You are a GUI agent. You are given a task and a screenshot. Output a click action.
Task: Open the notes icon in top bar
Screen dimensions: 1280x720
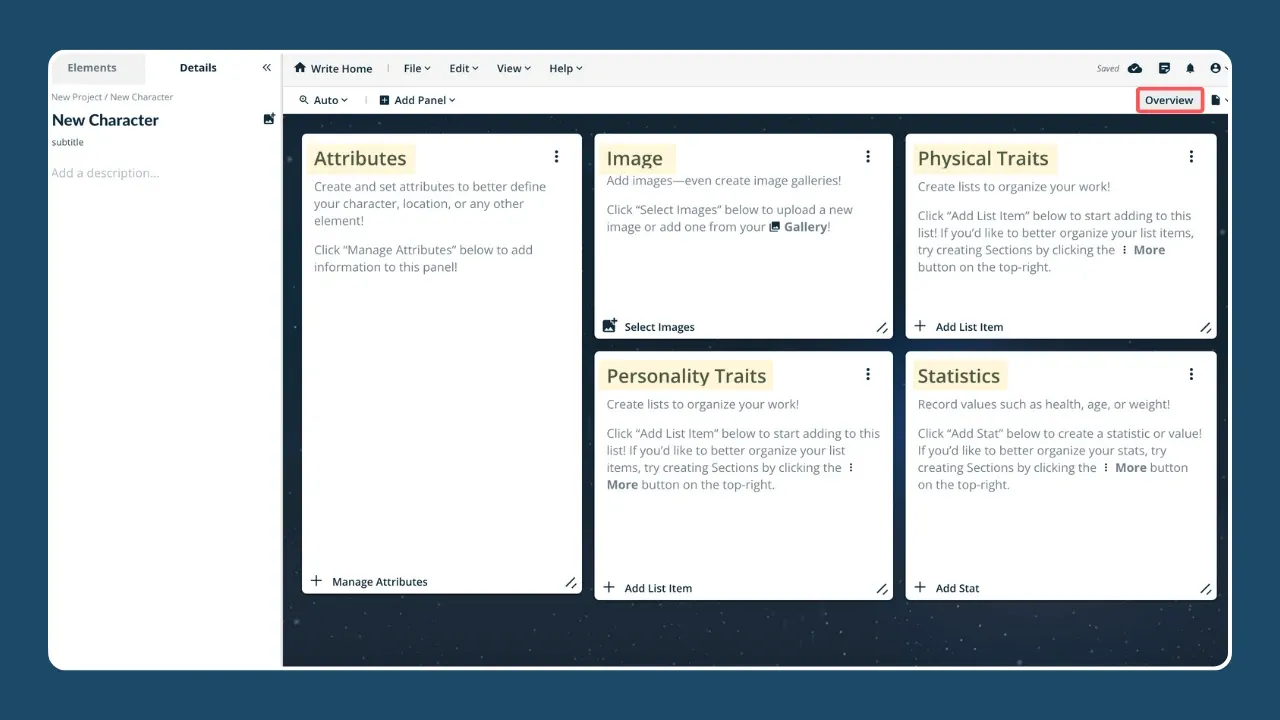click(x=1164, y=69)
